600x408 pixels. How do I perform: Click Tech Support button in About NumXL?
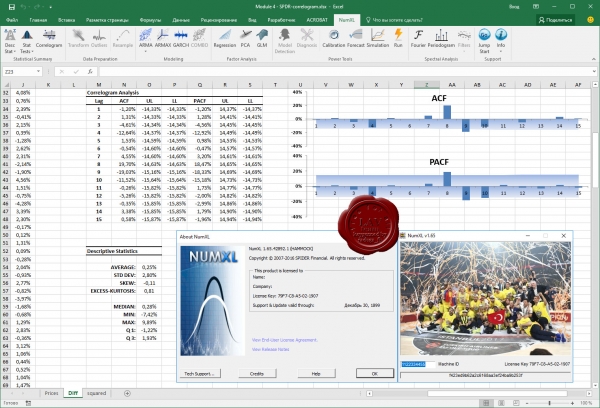point(200,374)
